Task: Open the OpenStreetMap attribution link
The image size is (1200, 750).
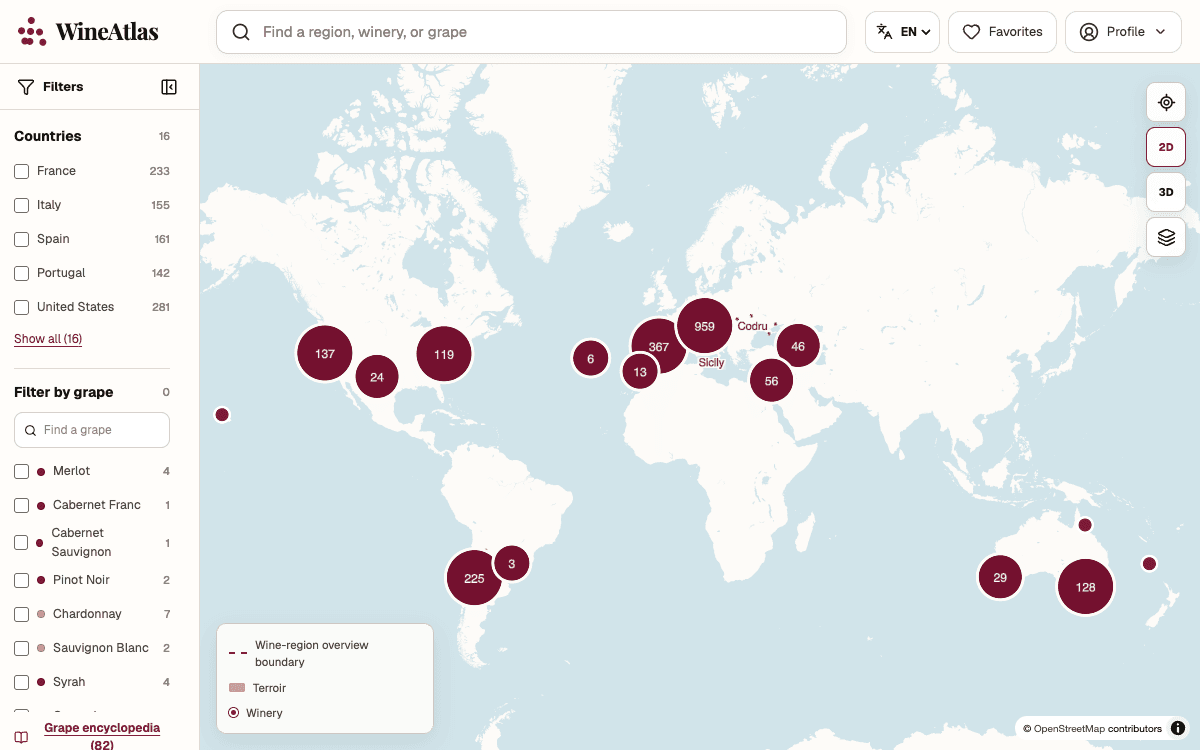Action: [1069, 729]
